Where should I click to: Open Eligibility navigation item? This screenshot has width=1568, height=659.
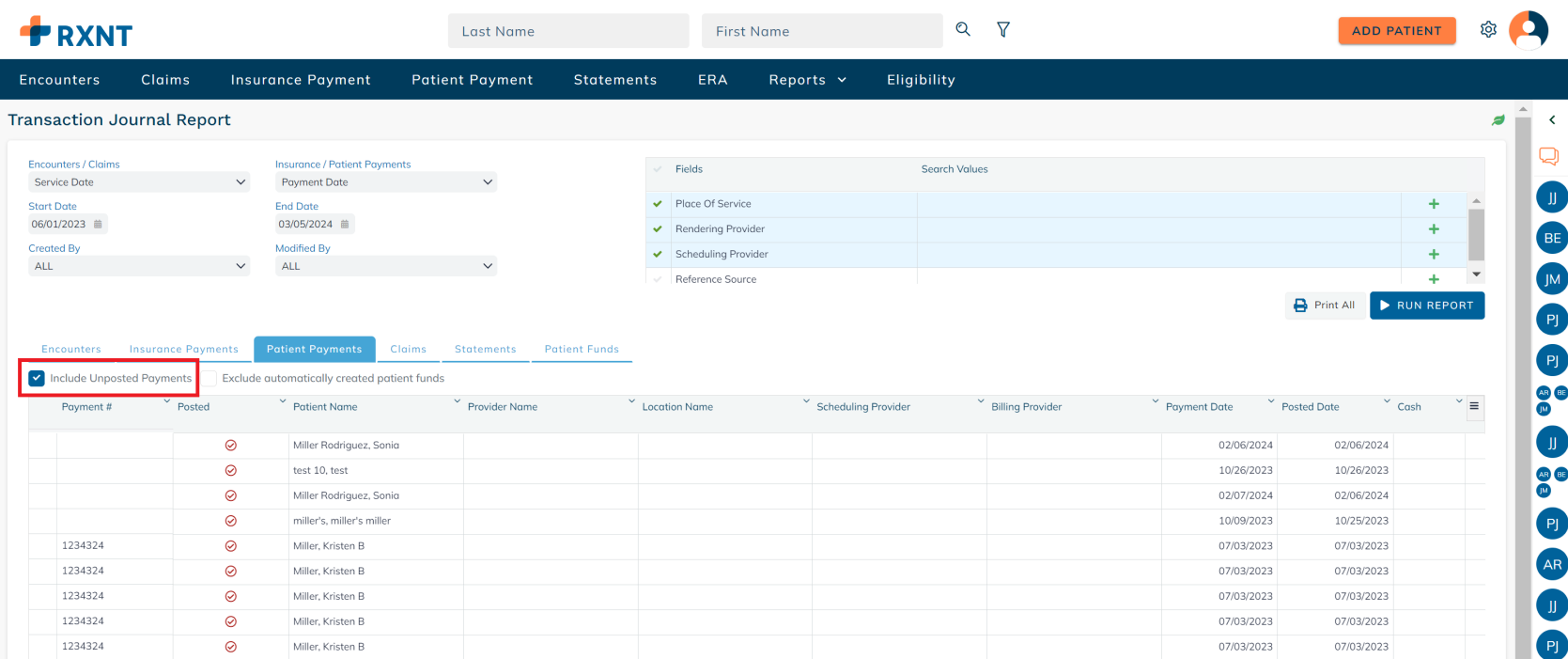click(921, 80)
